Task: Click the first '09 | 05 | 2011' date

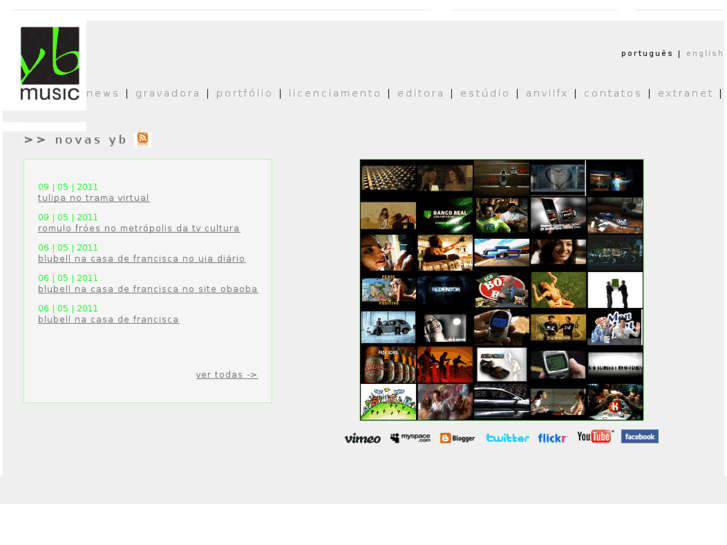Action: (x=68, y=187)
